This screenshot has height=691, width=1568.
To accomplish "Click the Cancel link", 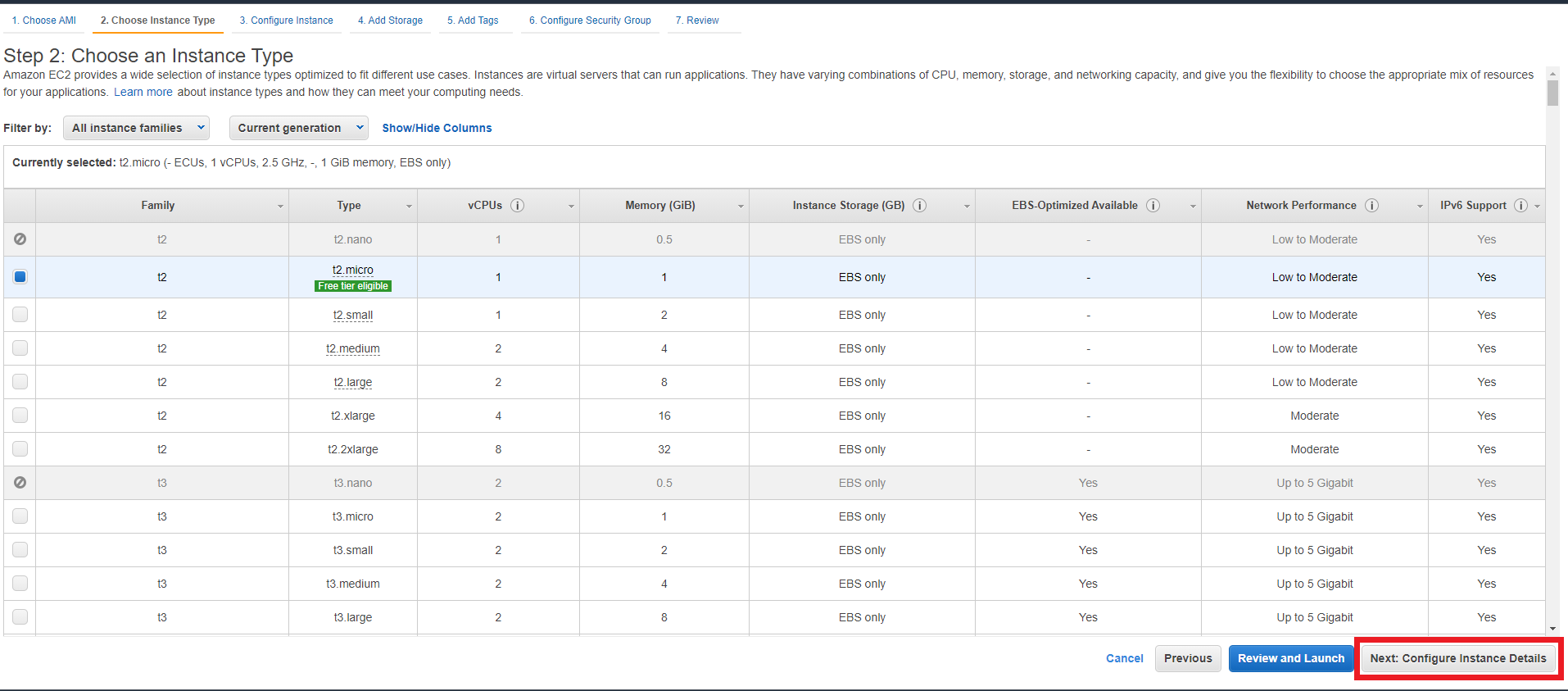I will (x=1125, y=658).
